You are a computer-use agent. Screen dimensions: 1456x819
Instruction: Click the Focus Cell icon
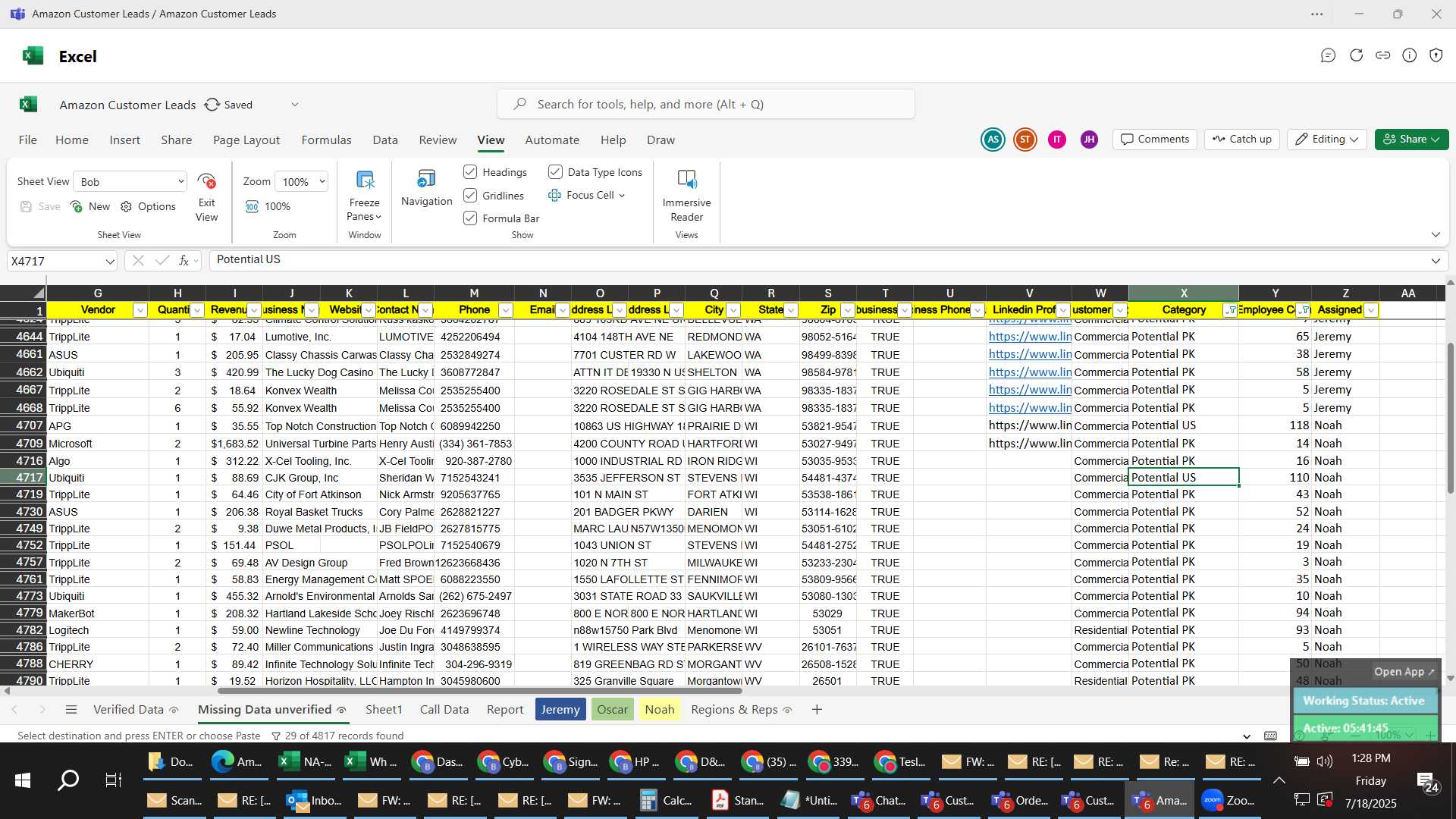click(554, 195)
